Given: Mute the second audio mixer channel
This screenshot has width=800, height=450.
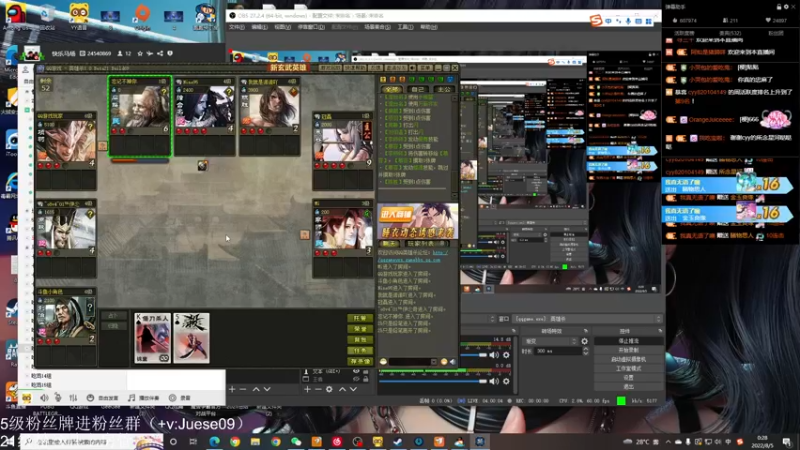Looking at the screenshot, I should point(494,381).
